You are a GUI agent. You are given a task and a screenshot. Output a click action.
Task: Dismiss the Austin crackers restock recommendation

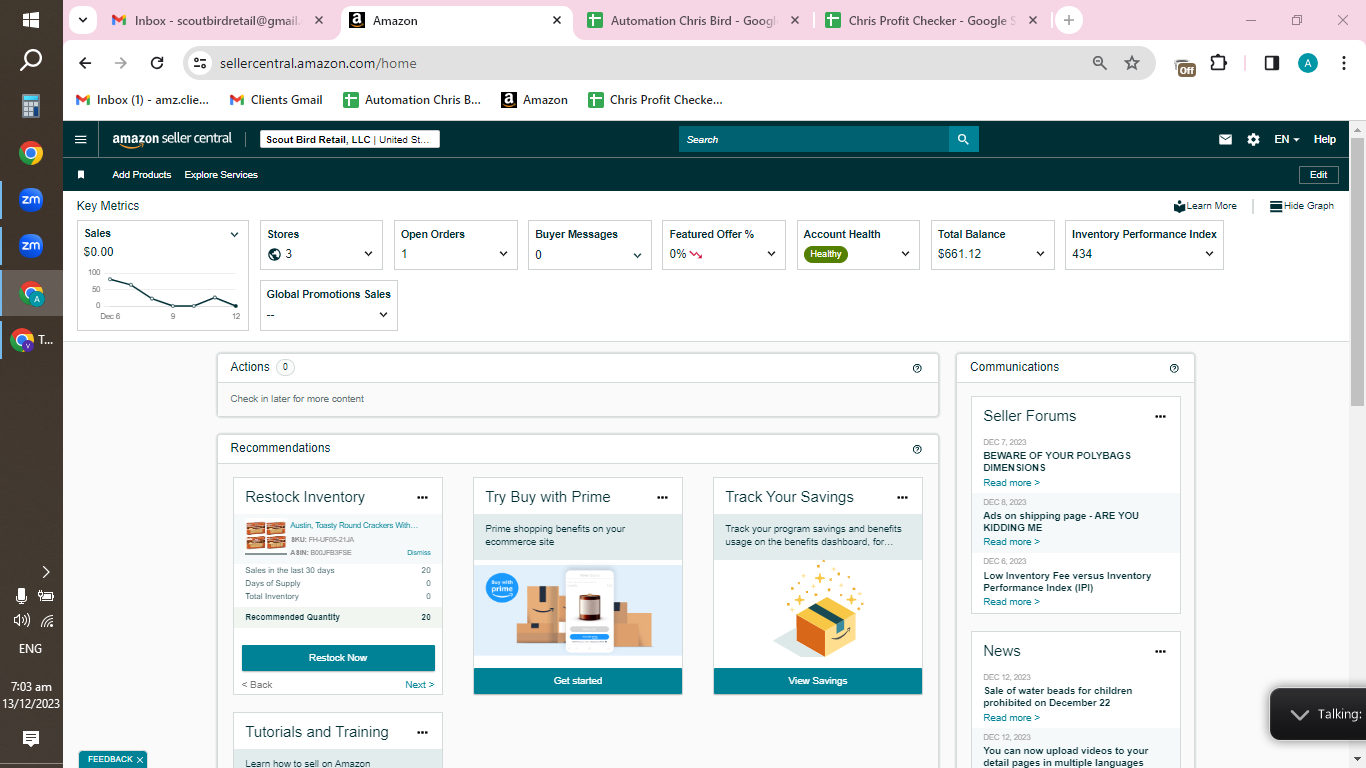[419, 552]
